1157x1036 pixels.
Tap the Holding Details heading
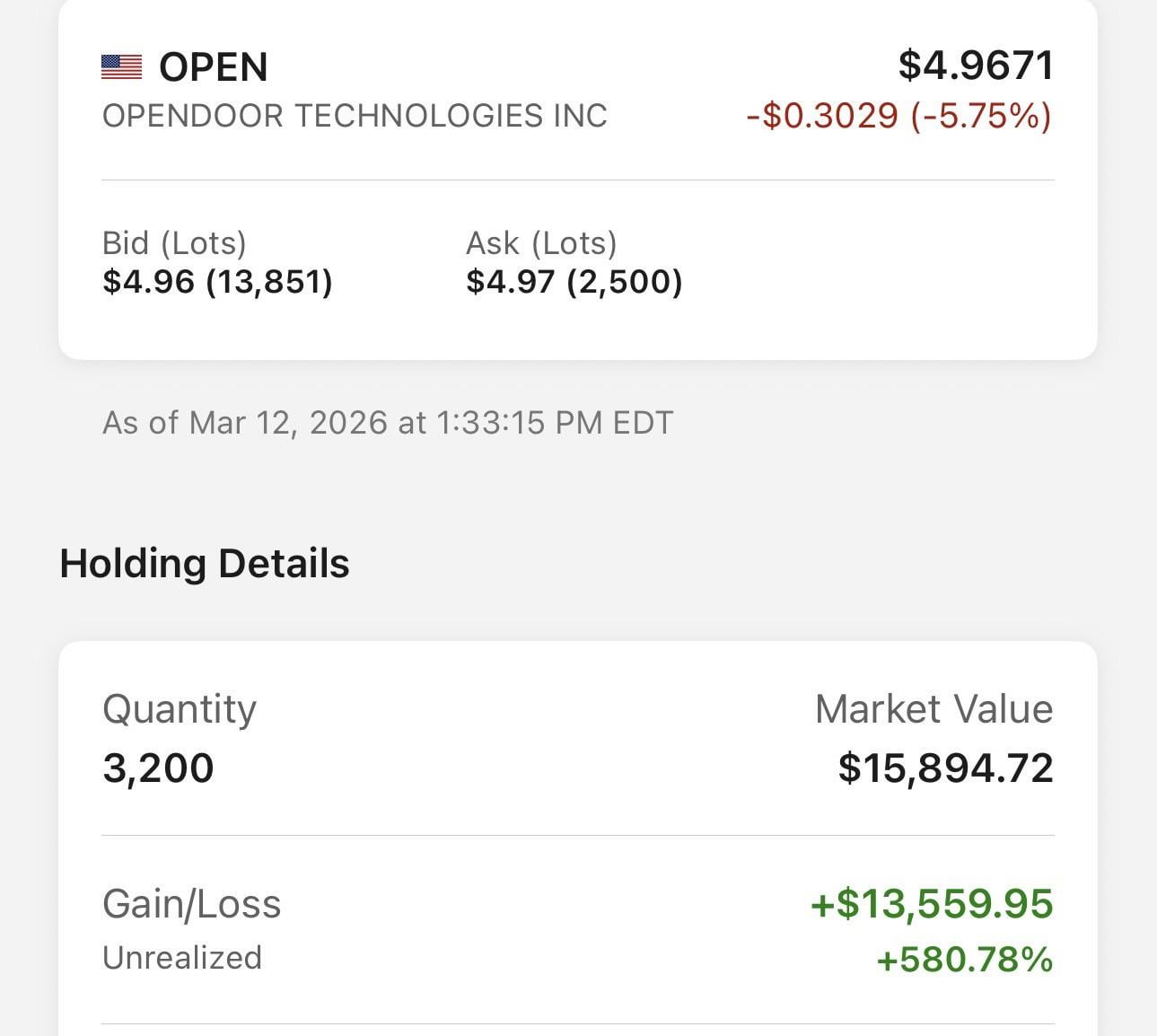tap(205, 564)
